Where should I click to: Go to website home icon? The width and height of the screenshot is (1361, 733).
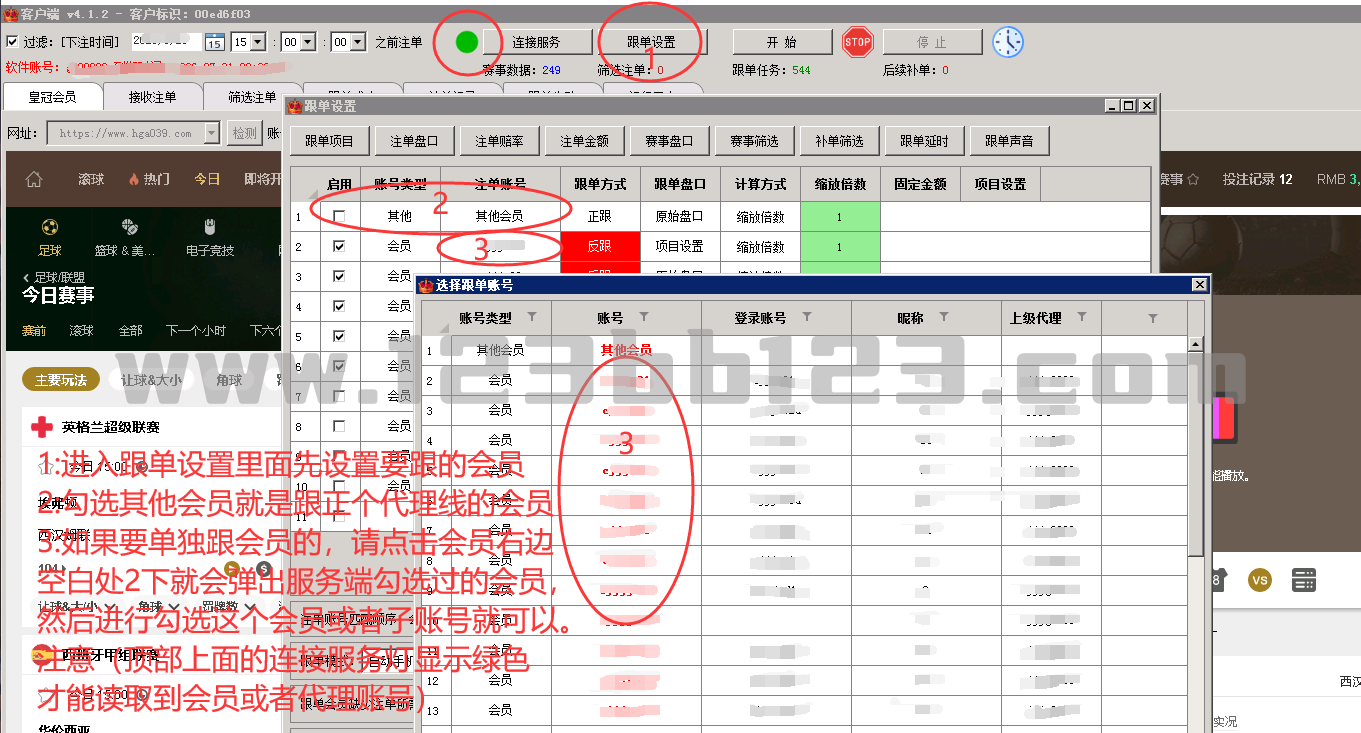[34, 179]
